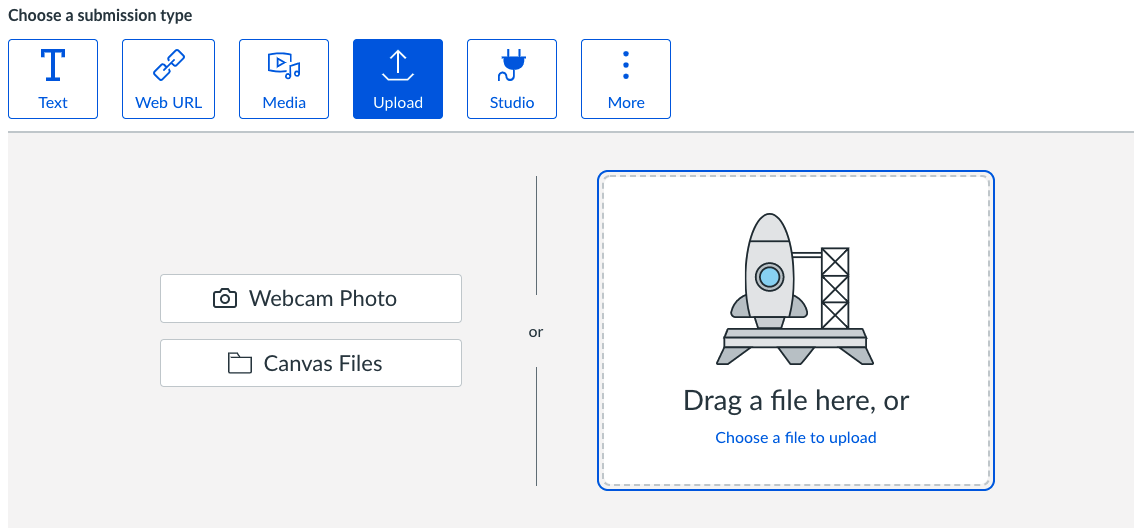Image resolution: width=1138 pixels, height=528 pixels.
Task: Switch to the Media submission type
Action: coord(284,79)
